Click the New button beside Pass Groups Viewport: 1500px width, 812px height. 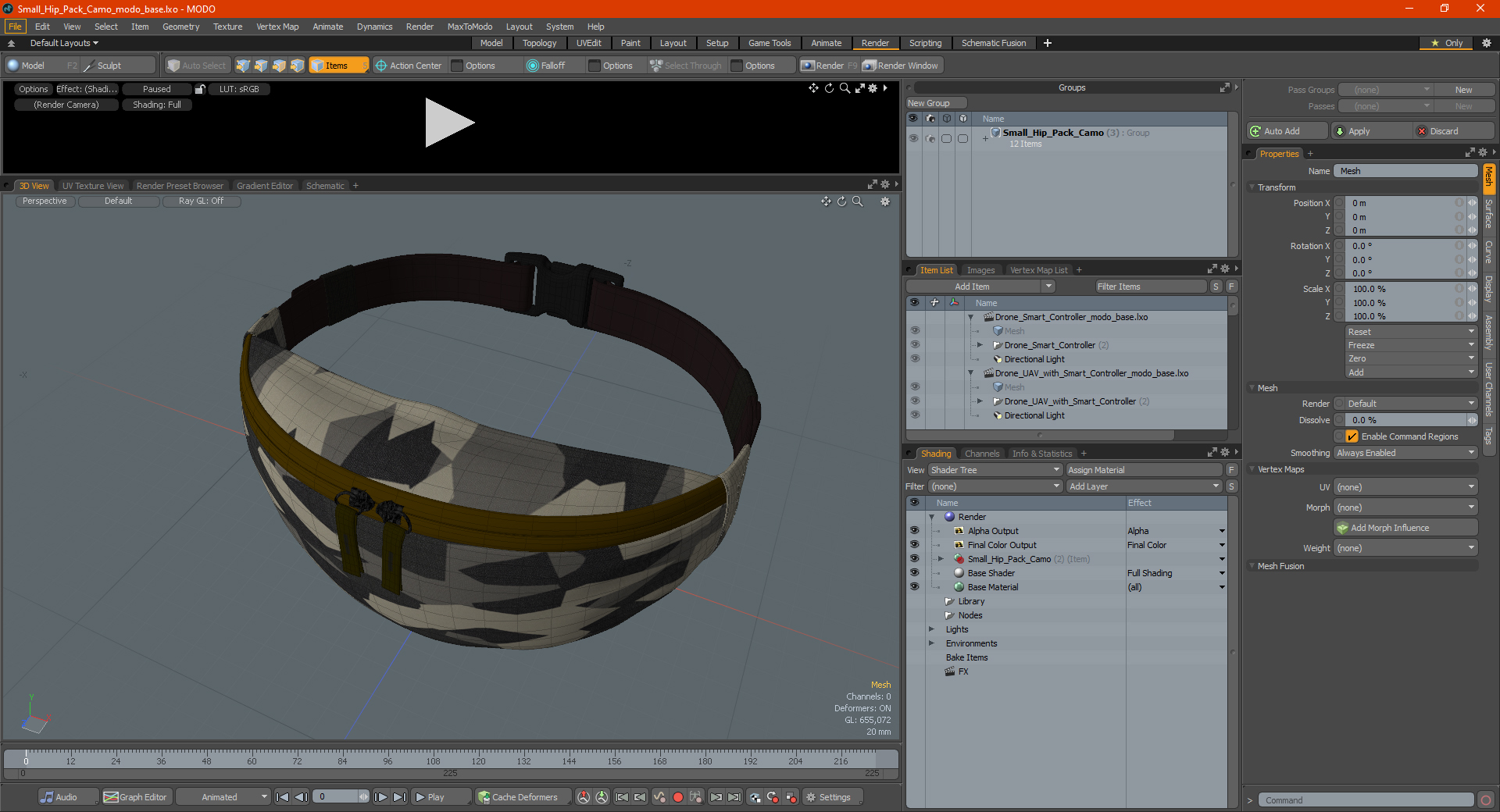(1463, 90)
